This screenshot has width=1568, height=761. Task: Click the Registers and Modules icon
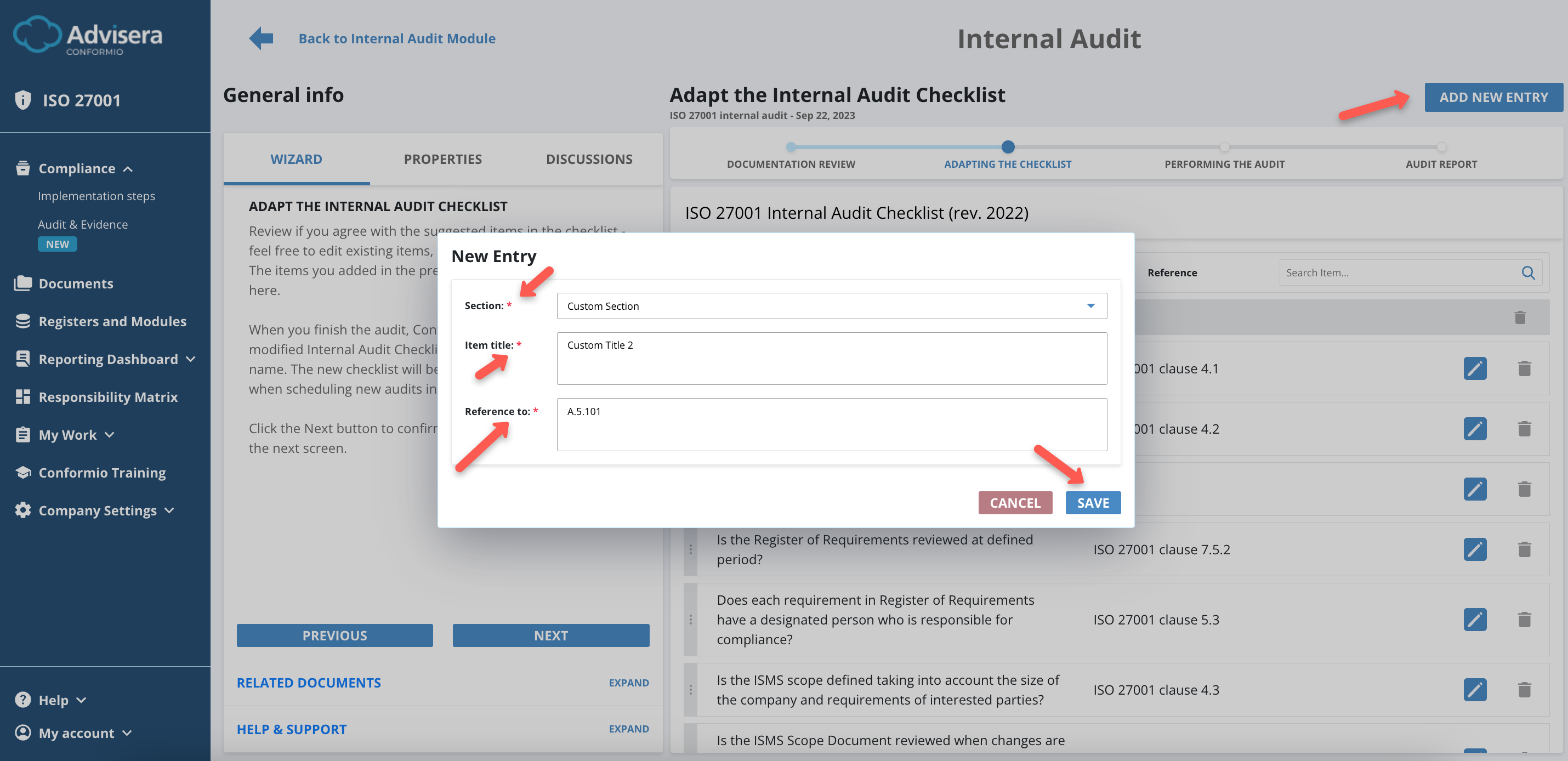[x=22, y=321]
